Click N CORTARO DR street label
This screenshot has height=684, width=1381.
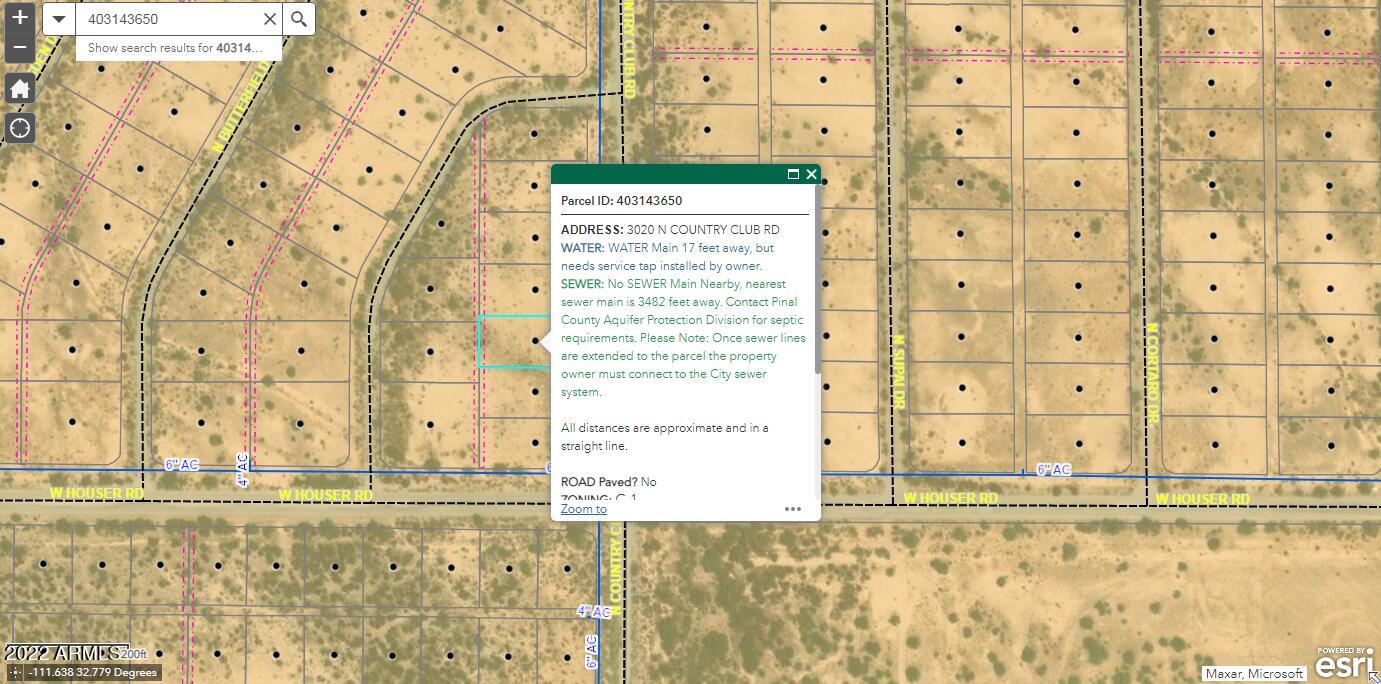pos(1152,372)
